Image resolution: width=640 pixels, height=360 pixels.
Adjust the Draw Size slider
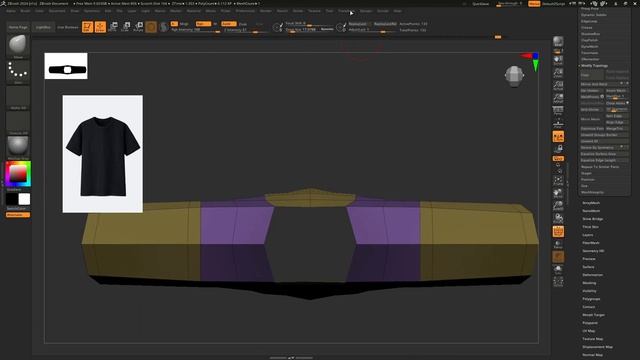click(309, 29)
